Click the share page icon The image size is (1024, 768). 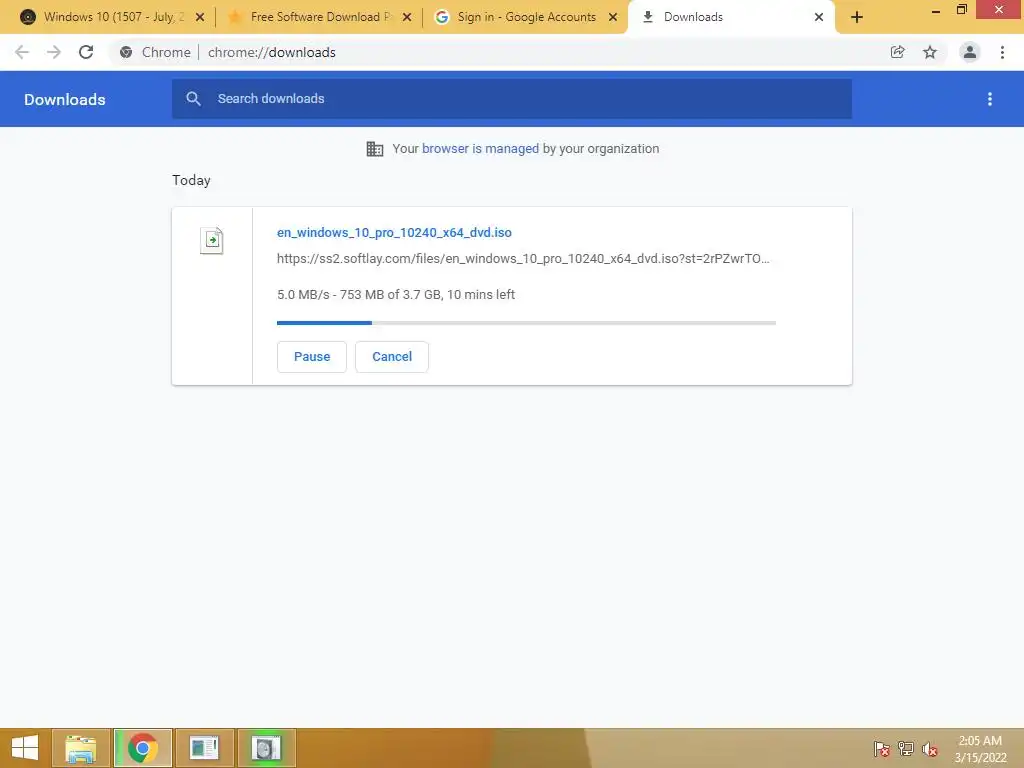(x=897, y=52)
